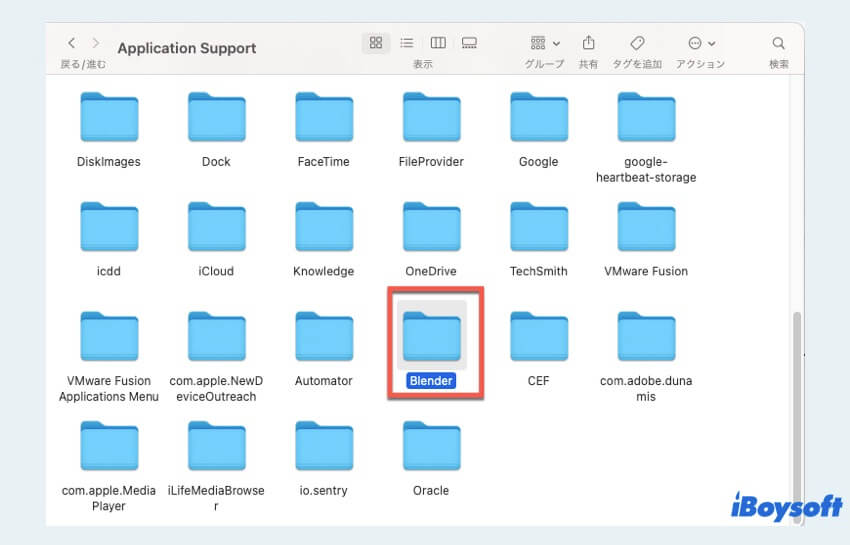Screen dimensions: 850x545
Task: Open the search magnifier icon
Action: pyautogui.click(x=778, y=43)
